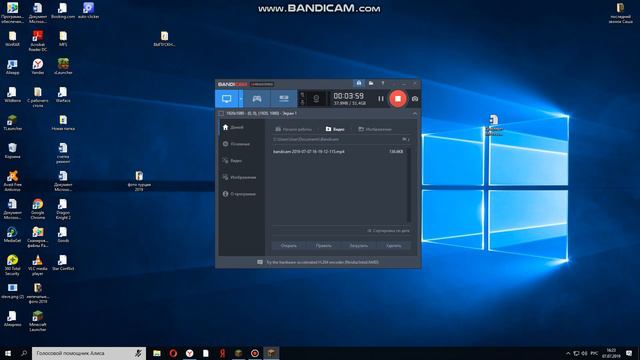Select Dragon Knight 2 desktop shortcut
The width and height of the screenshot is (640, 360).
pos(63,209)
